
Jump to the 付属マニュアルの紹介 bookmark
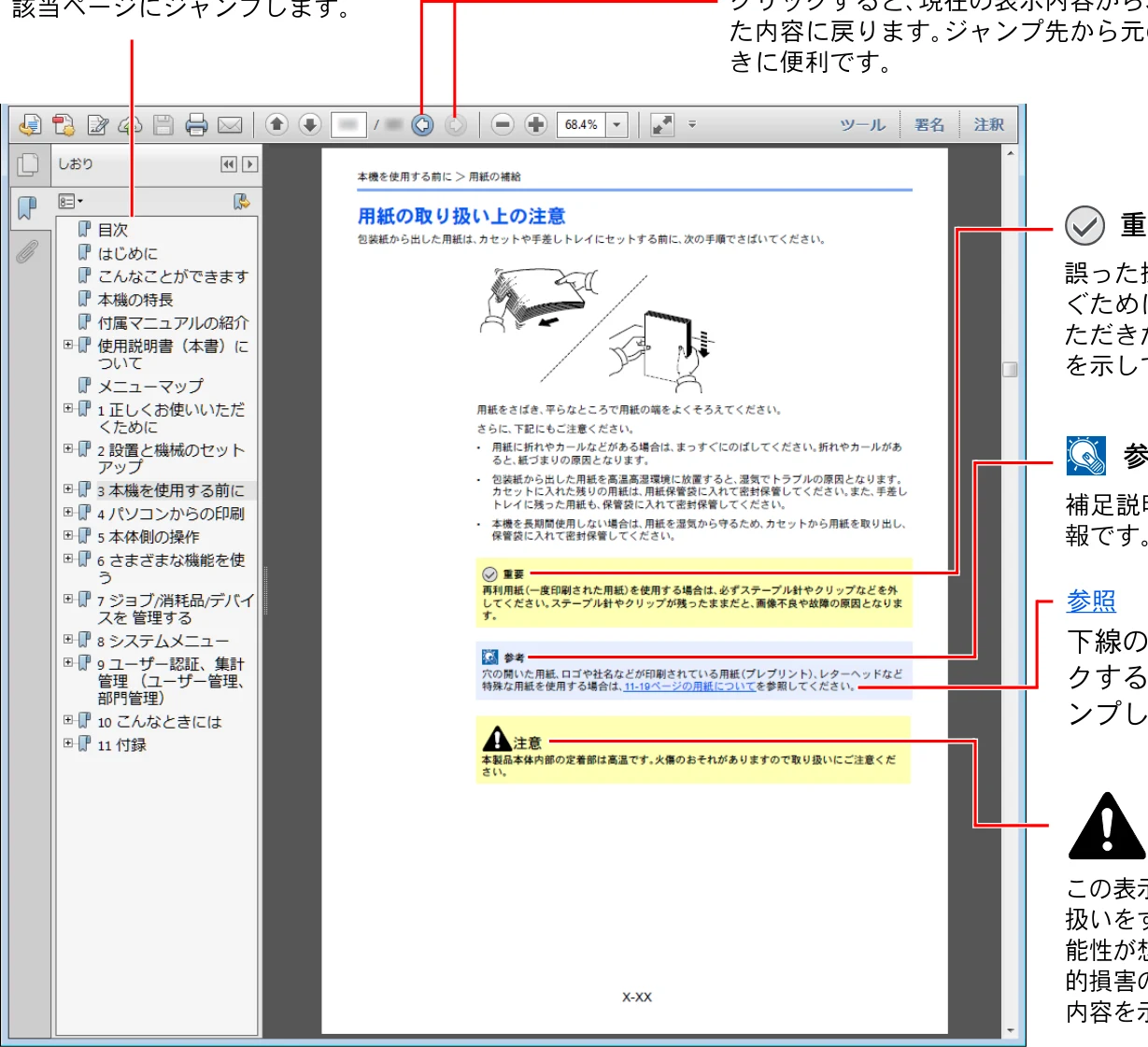click(x=173, y=323)
